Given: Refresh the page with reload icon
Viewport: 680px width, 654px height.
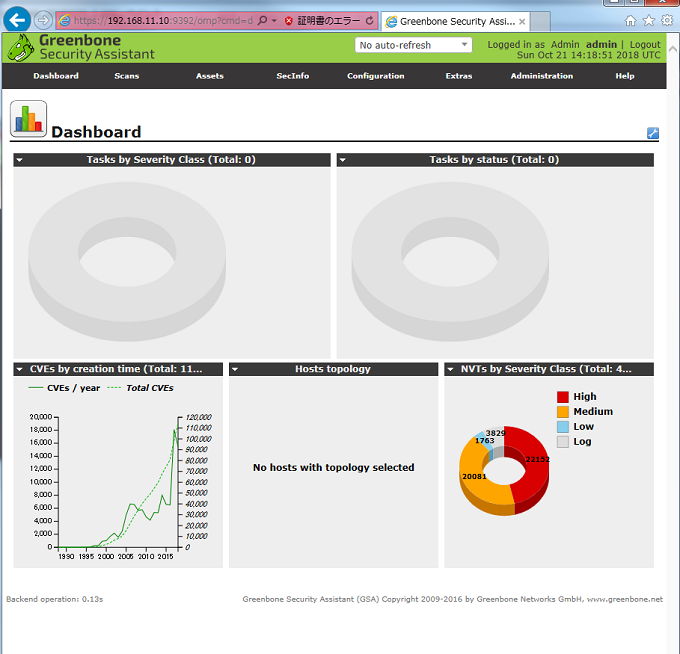Looking at the screenshot, I should pos(369,21).
